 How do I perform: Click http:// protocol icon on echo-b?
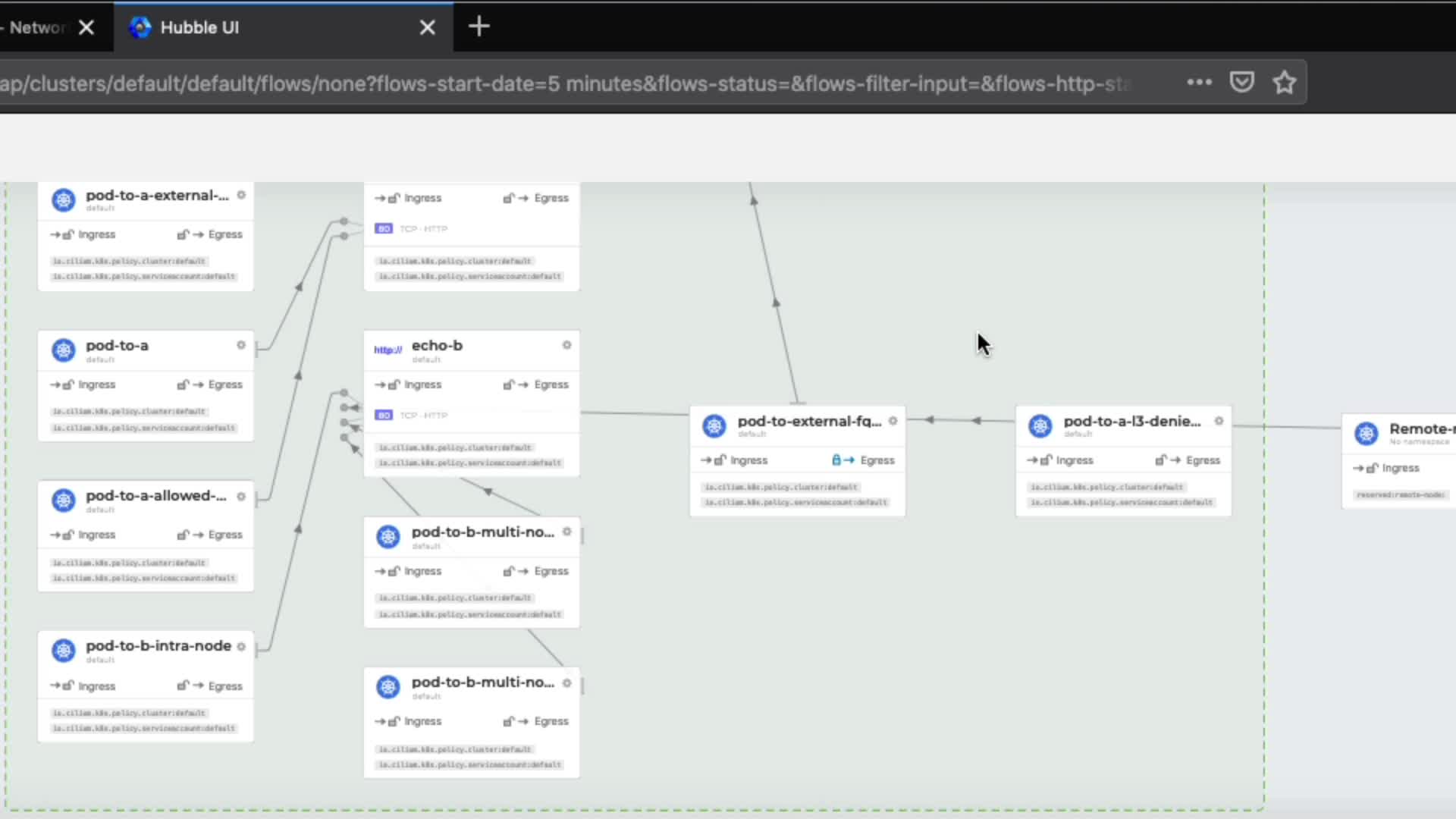[388, 350]
